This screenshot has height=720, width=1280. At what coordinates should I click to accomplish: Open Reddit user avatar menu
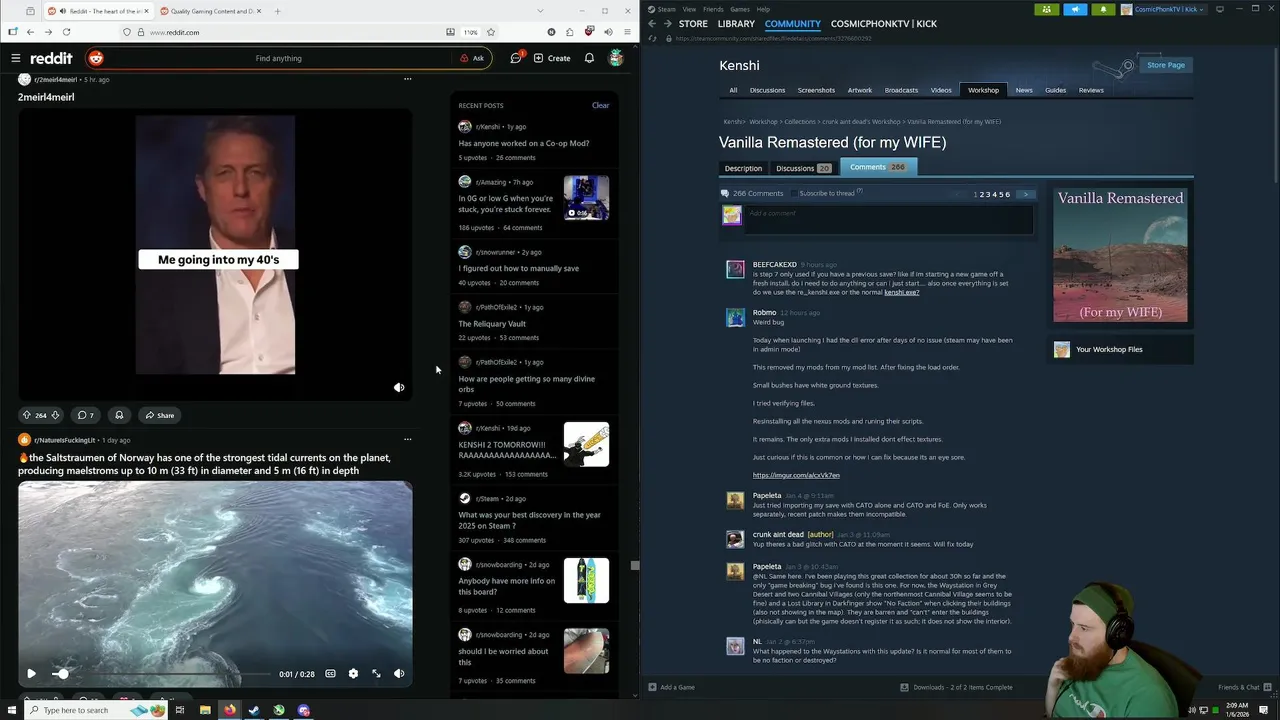(616, 58)
